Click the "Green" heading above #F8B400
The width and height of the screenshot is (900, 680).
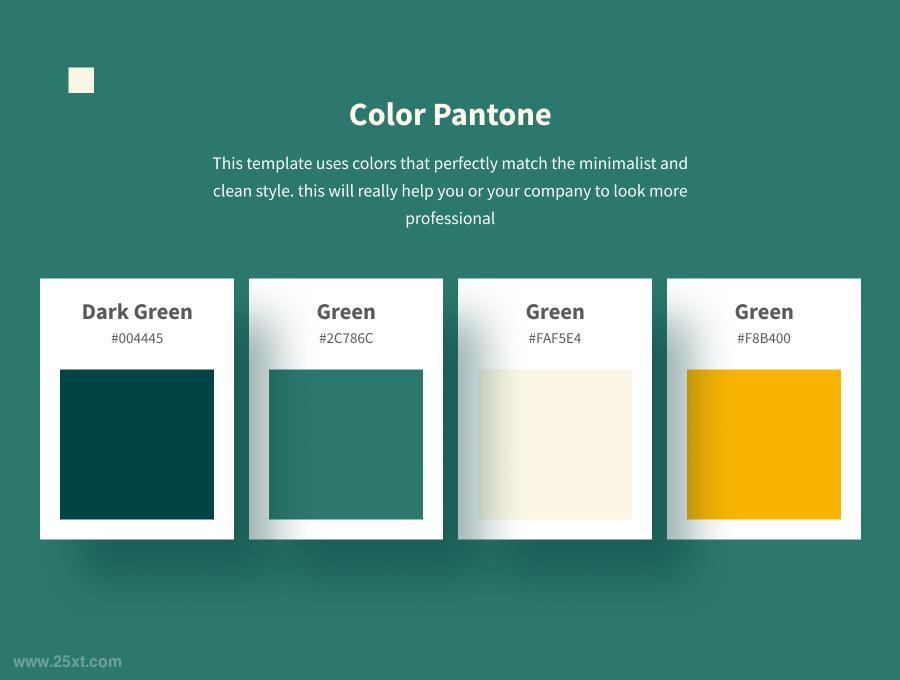[764, 312]
